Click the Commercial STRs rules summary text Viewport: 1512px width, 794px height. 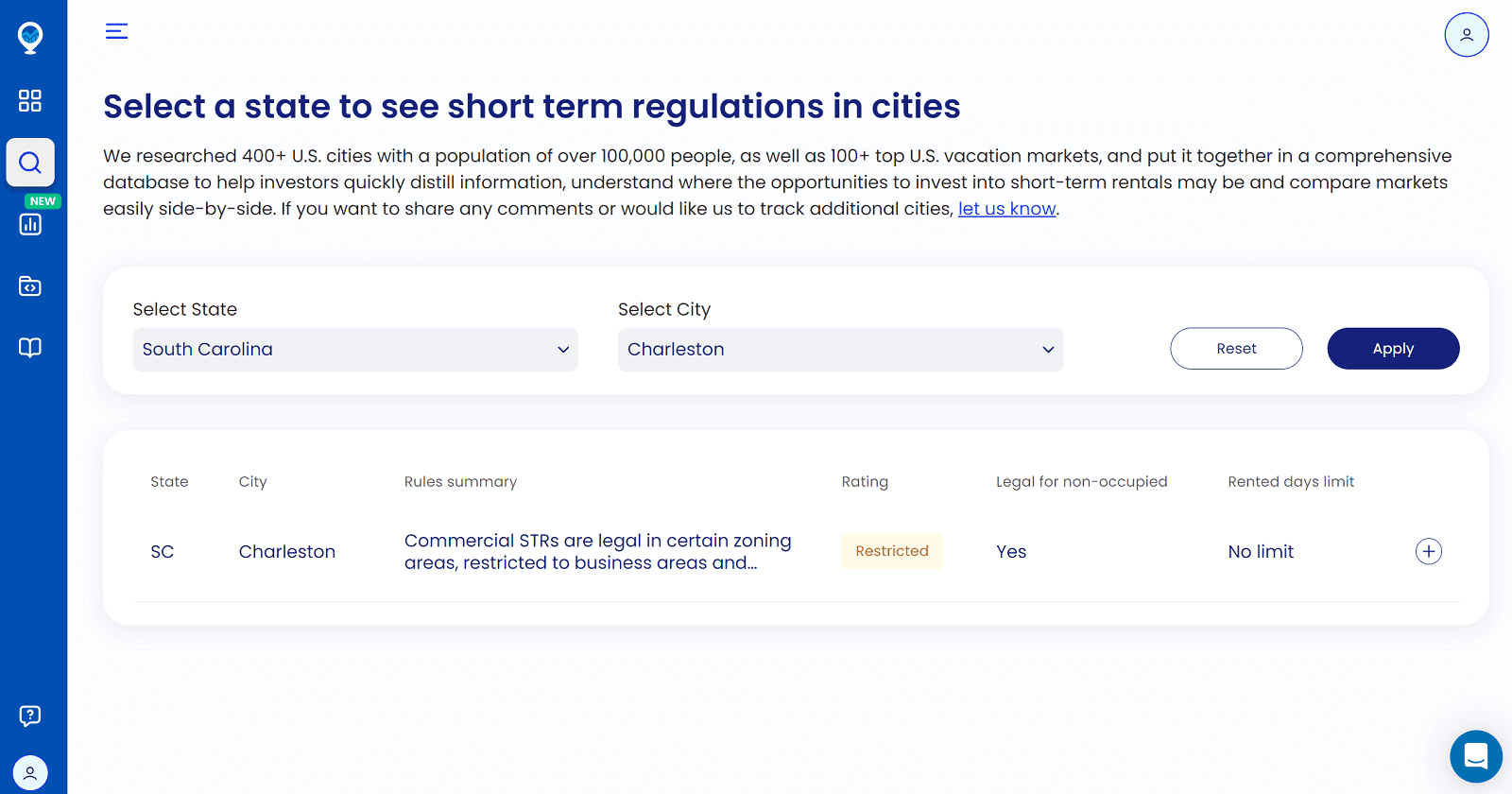click(597, 551)
